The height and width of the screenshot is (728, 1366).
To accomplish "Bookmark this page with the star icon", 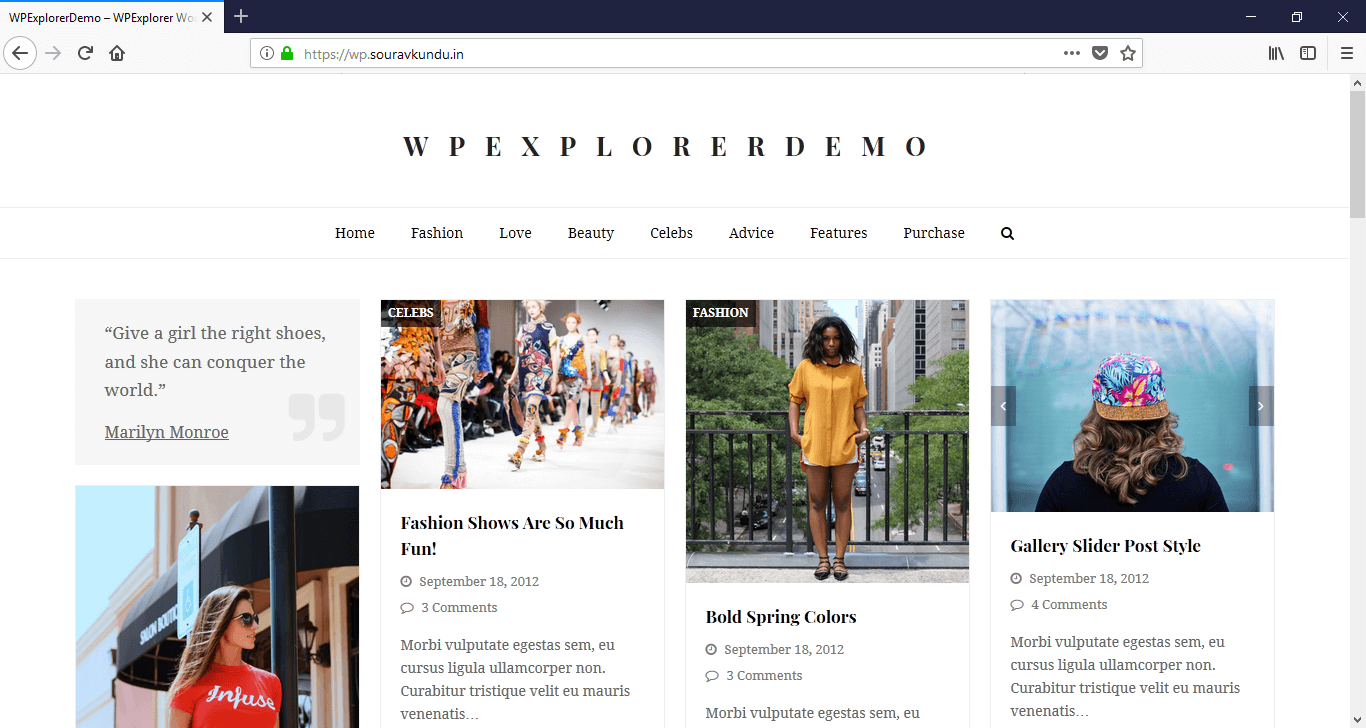I will point(1128,54).
